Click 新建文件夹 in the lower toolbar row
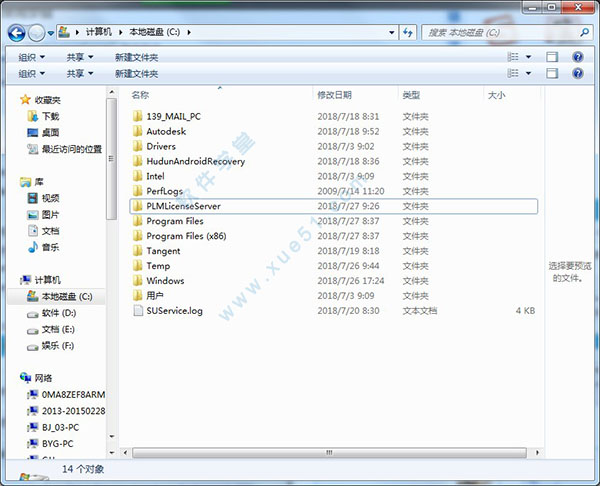This screenshot has height=486, width=600. coord(137,73)
